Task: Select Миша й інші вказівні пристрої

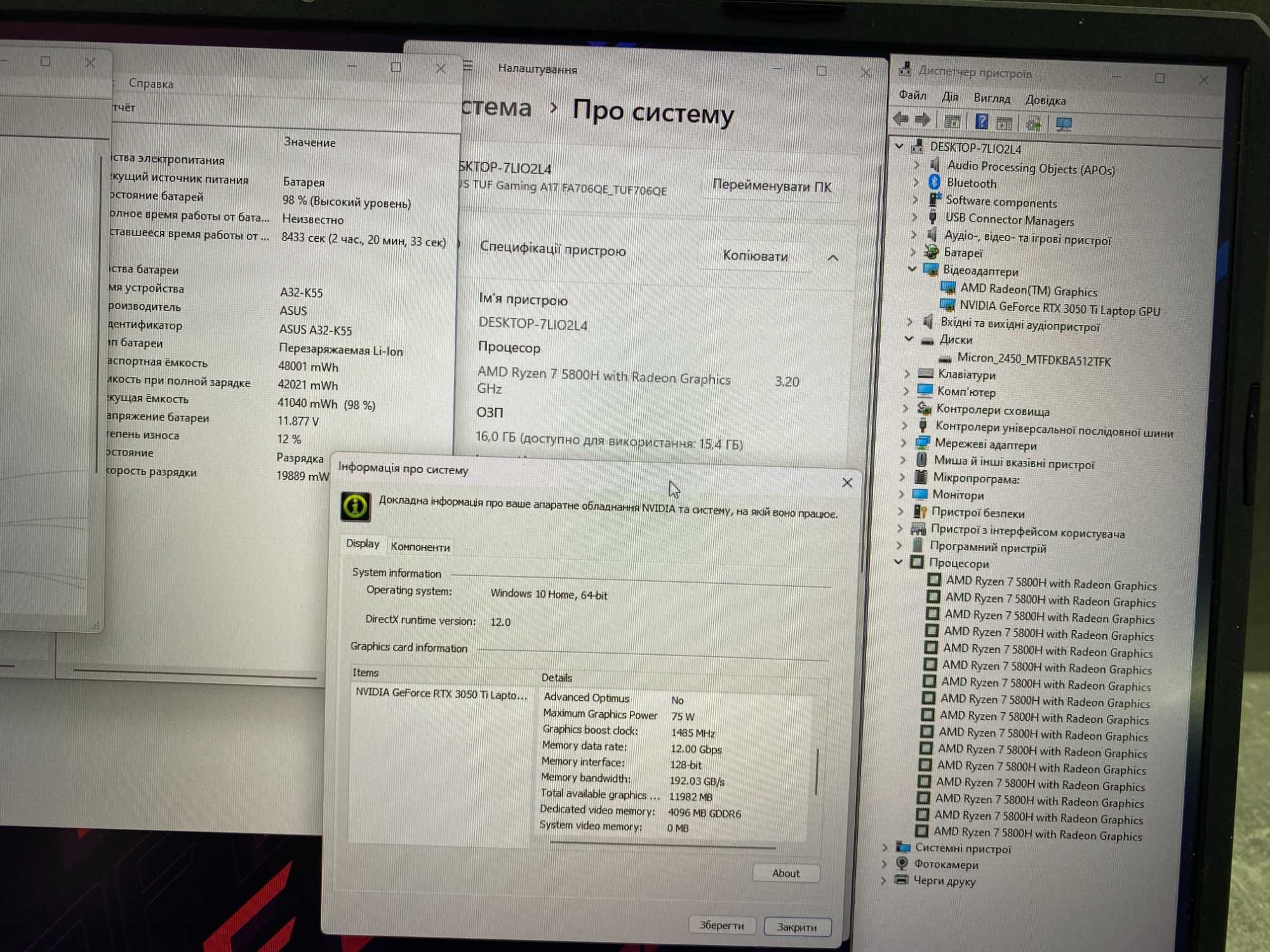Action: (1014, 463)
